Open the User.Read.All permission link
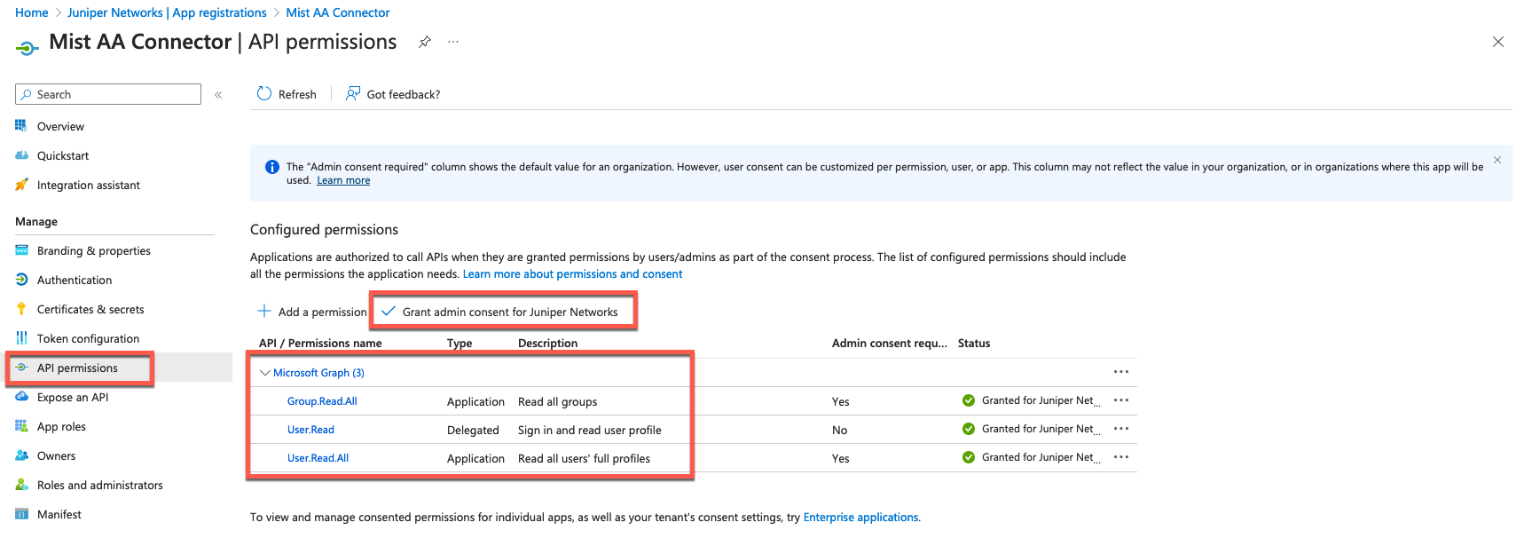 point(318,458)
